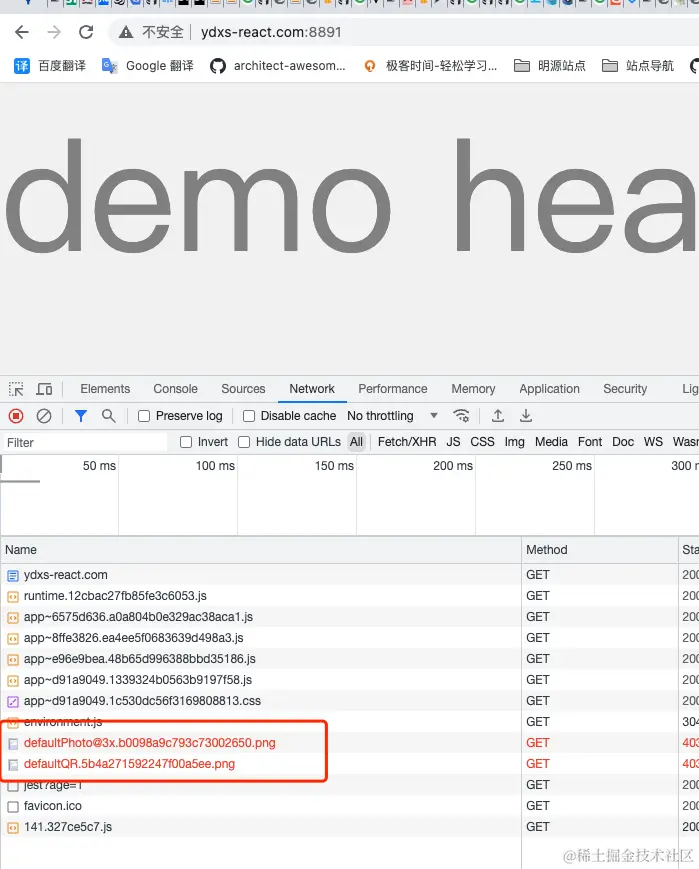Filter requests by CSS

(x=482, y=442)
